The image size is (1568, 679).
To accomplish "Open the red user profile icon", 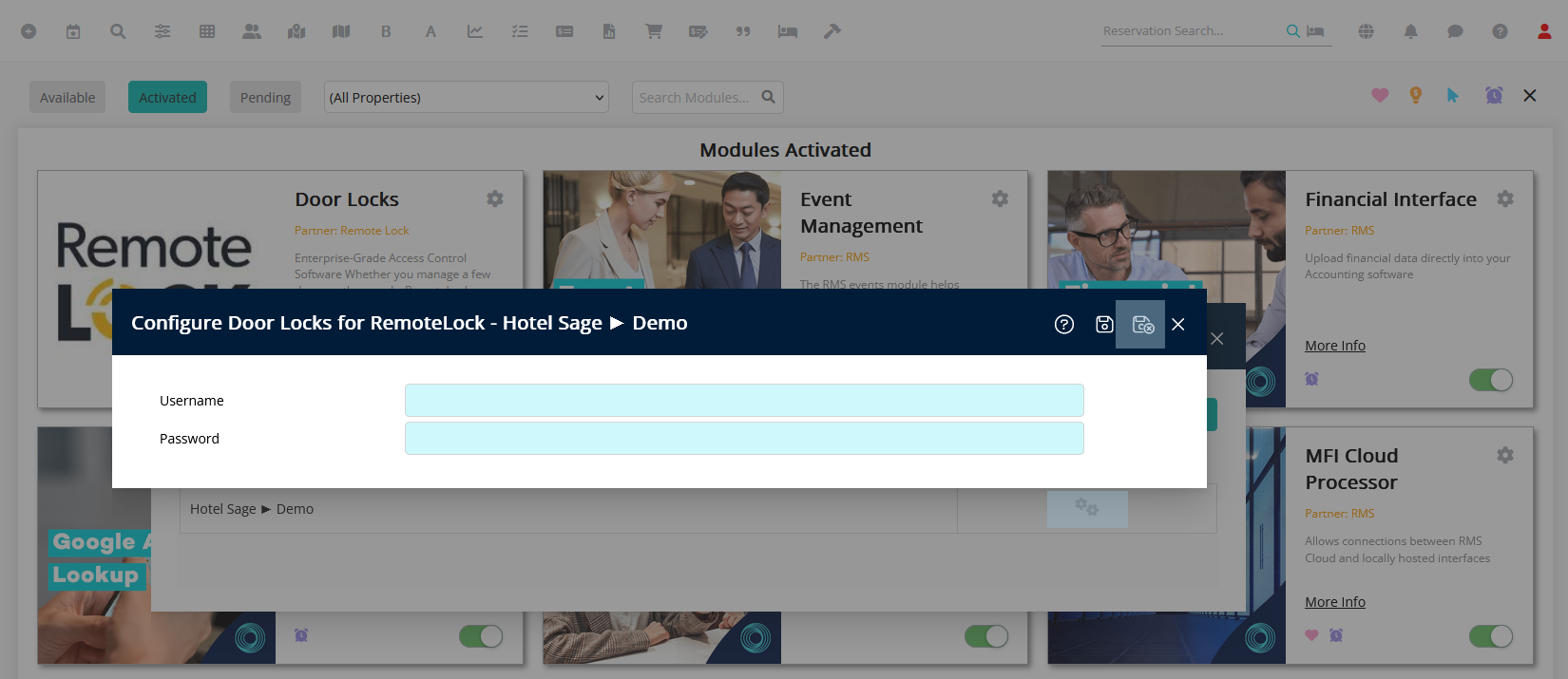I will point(1544,31).
